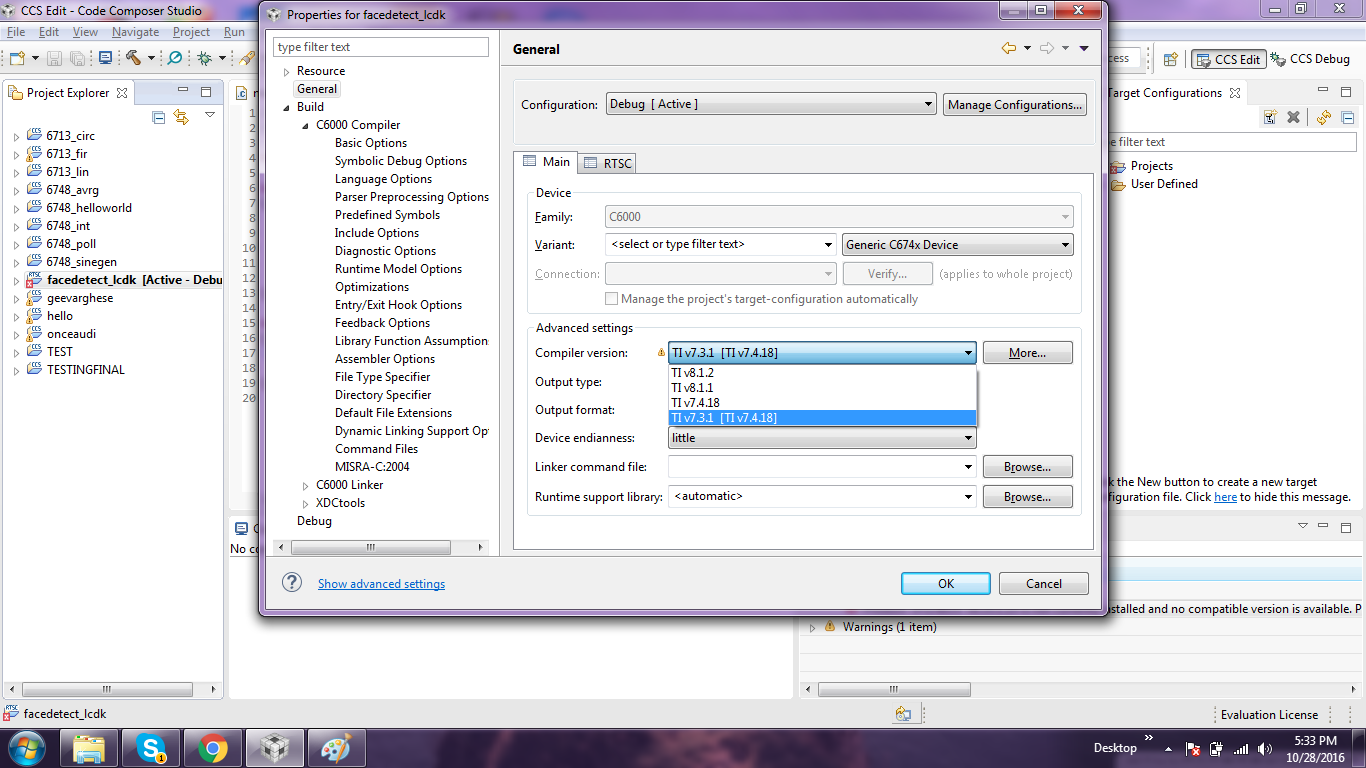Click the Debug bug toolbar icon

[204, 58]
